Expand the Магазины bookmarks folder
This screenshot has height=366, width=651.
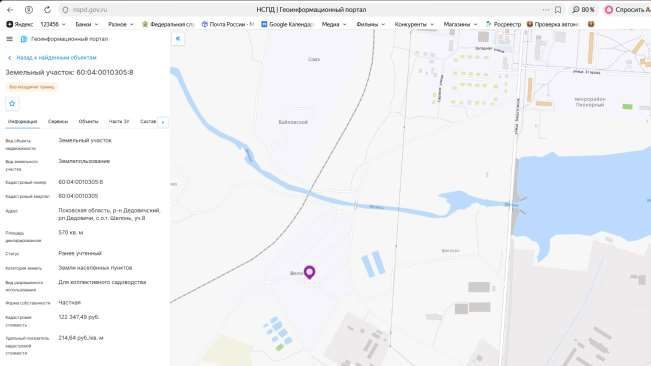tap(460, 24)
